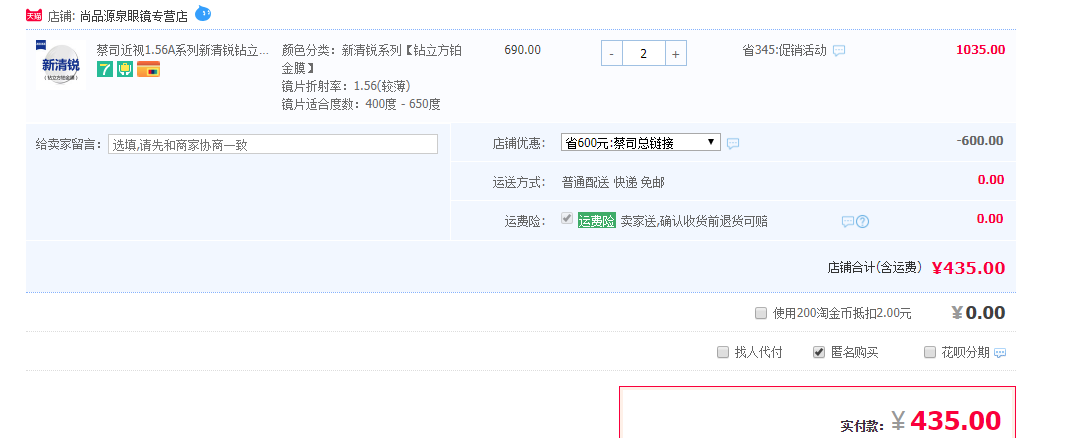Click the green 7-day return icon
1065x438 pixels.
105,69
